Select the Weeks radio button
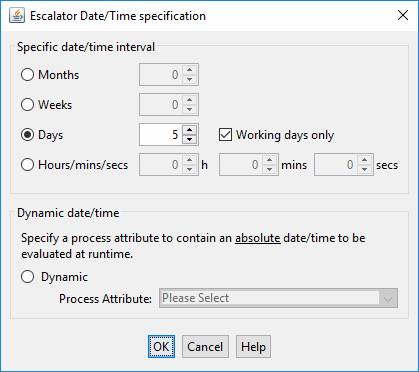This screenshot has width=419, height=372. click(27, 105)
